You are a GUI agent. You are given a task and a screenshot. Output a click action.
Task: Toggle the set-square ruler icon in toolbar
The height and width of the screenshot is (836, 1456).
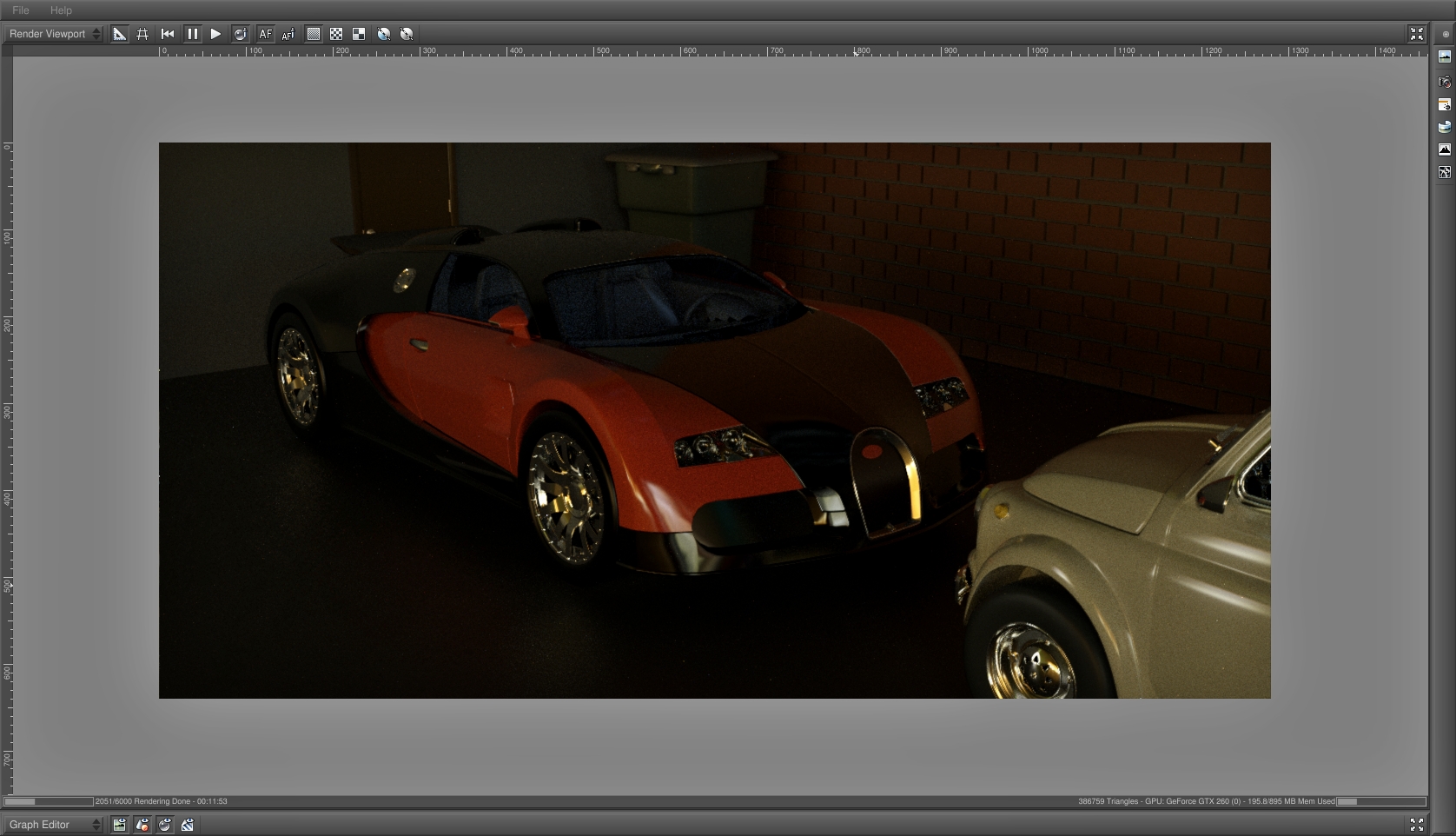click(x=120, y=34)
